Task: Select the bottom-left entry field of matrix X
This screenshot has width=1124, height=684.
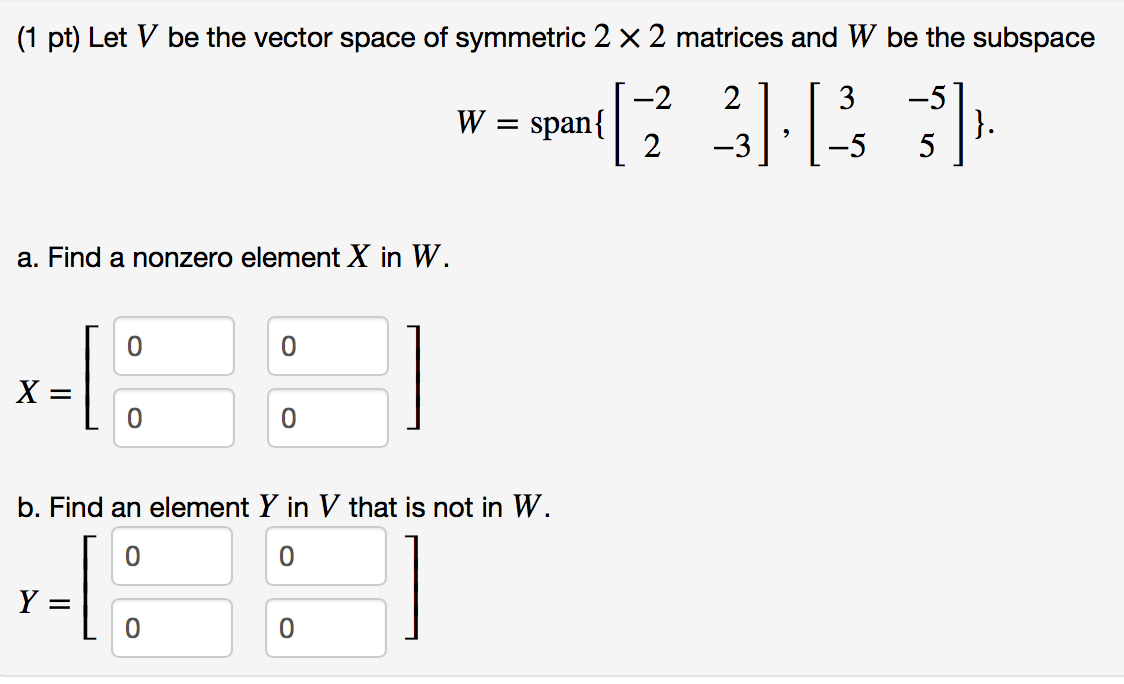Action: pos(172,417)
